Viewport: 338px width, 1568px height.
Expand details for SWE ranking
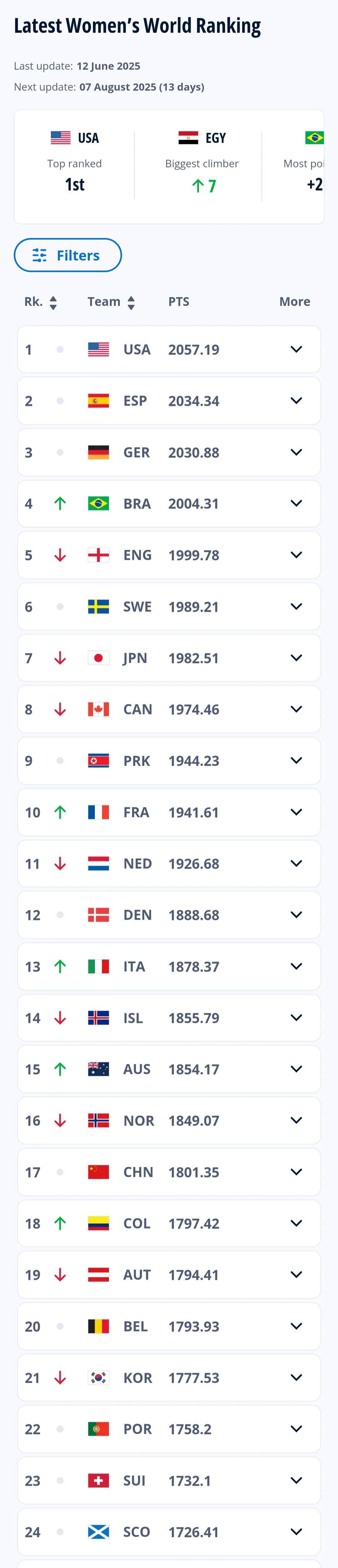tap(297, 606)
